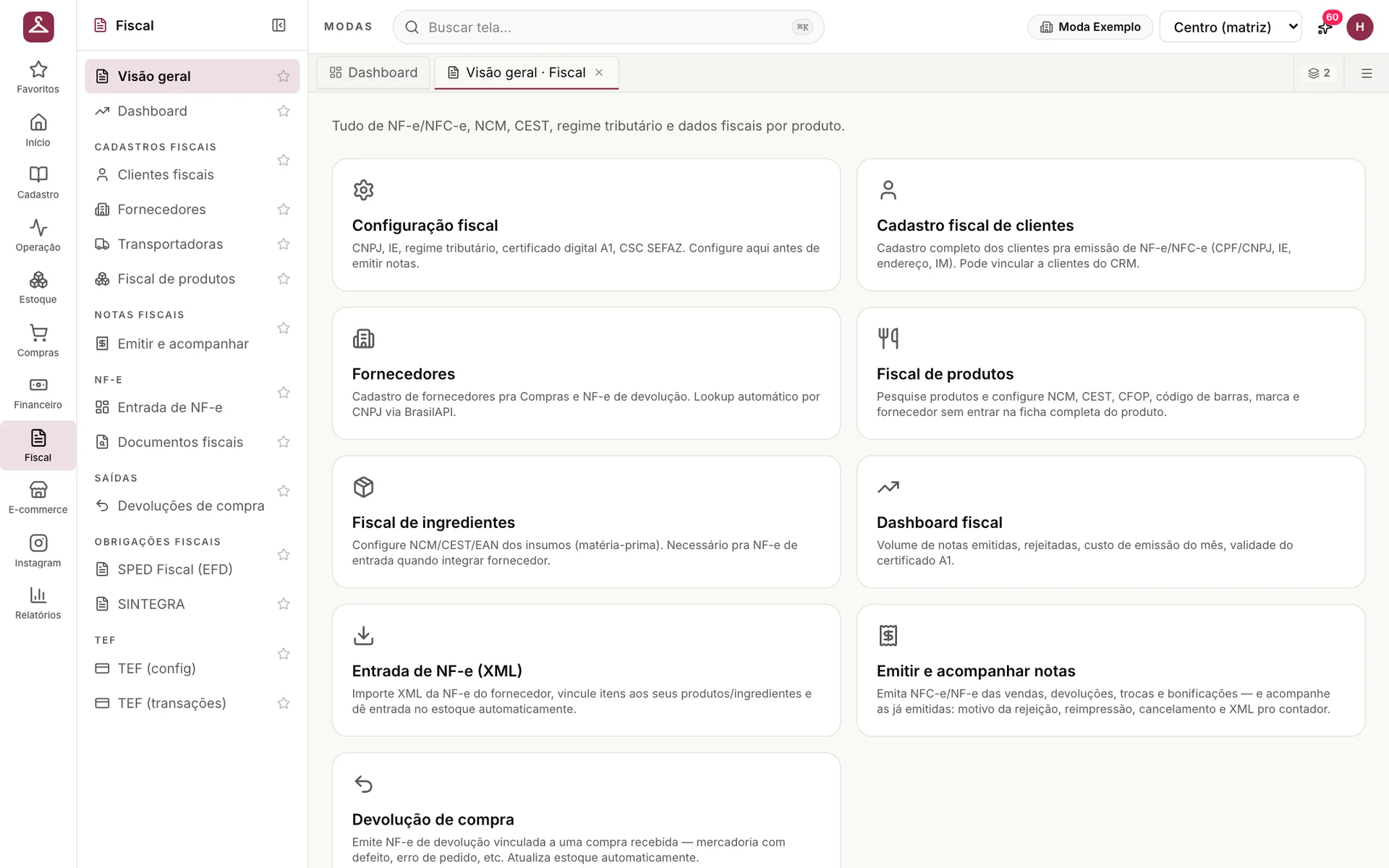The height and width of the screenshot is (868, 1389).
Task: Open the Operação module
Action: (38, 236)
